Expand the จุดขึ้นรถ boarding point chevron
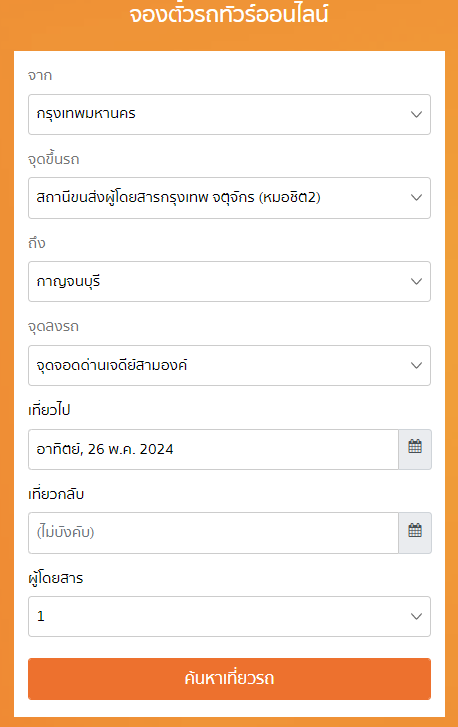 pos(416,198)
